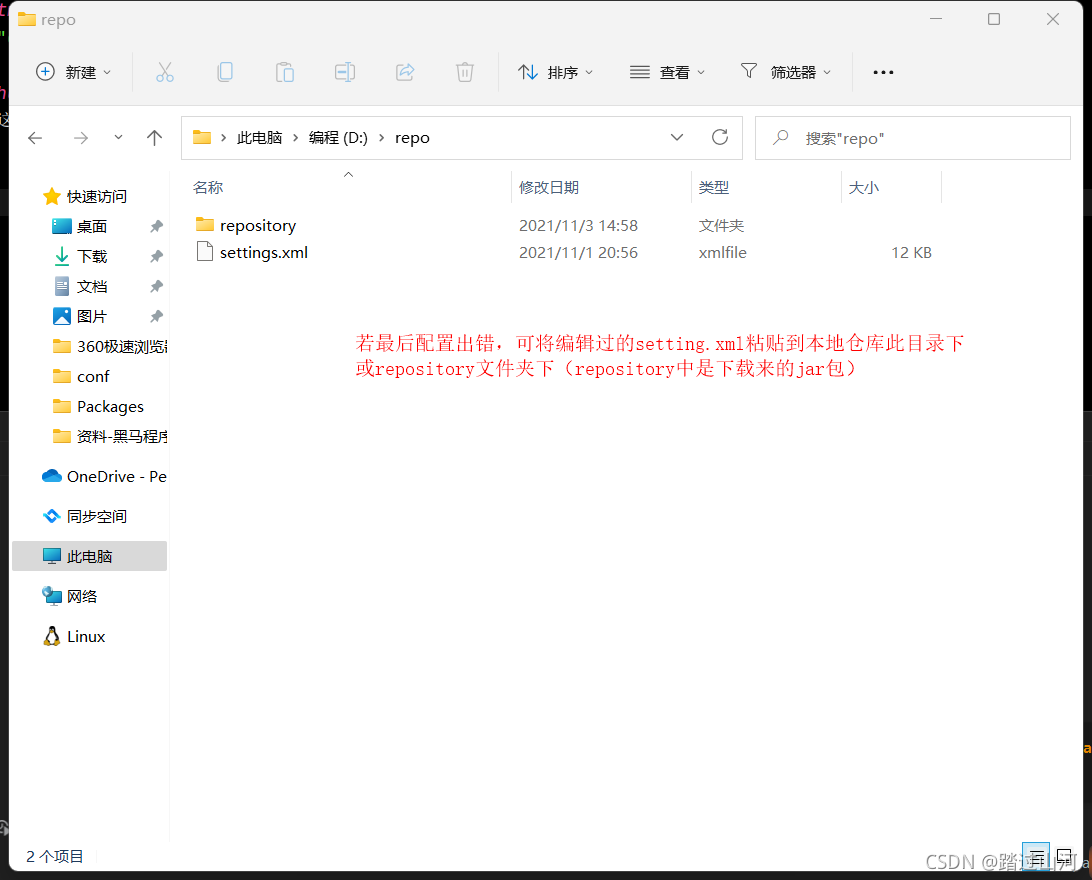Pin-toggle the 桌面 entry in Quick Access
Viewport: 1092px width, 880px height.
click(x=155, y=226)
